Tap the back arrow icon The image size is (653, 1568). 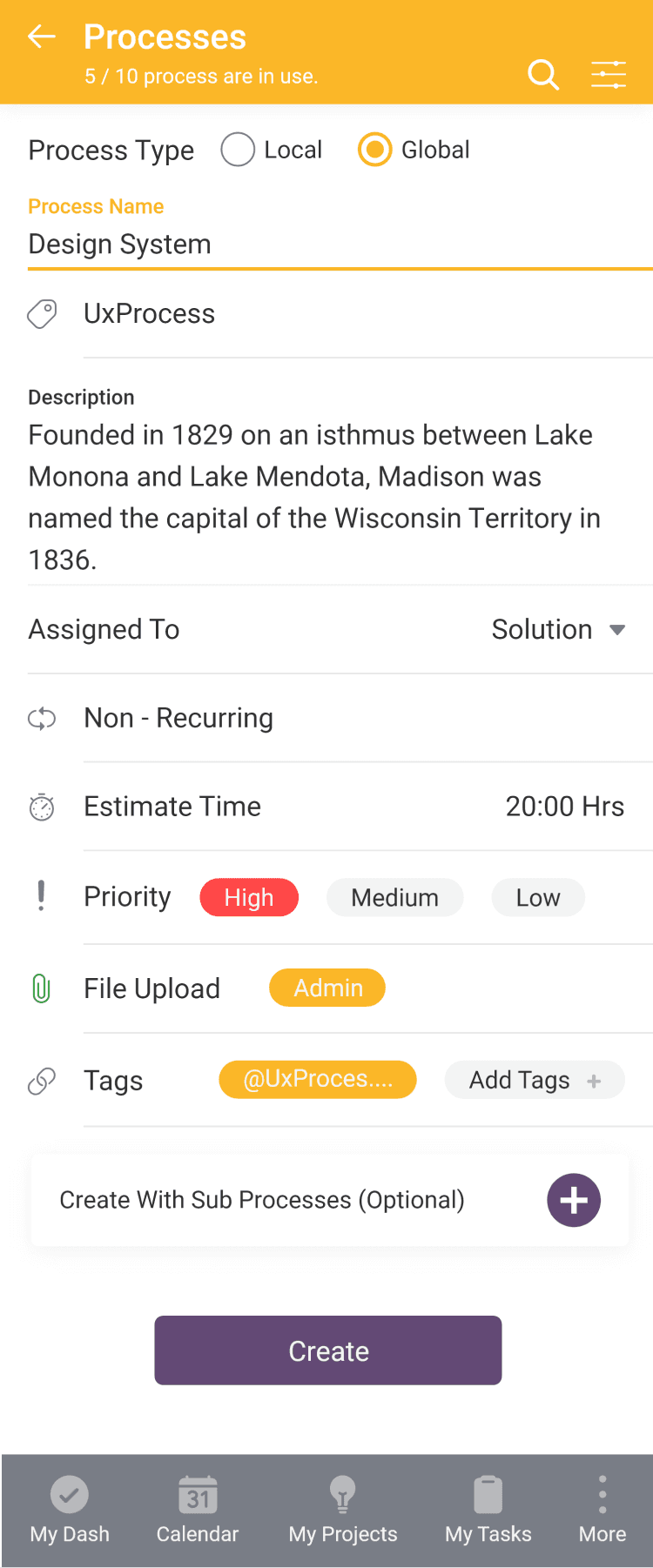[x=42, y=37]
